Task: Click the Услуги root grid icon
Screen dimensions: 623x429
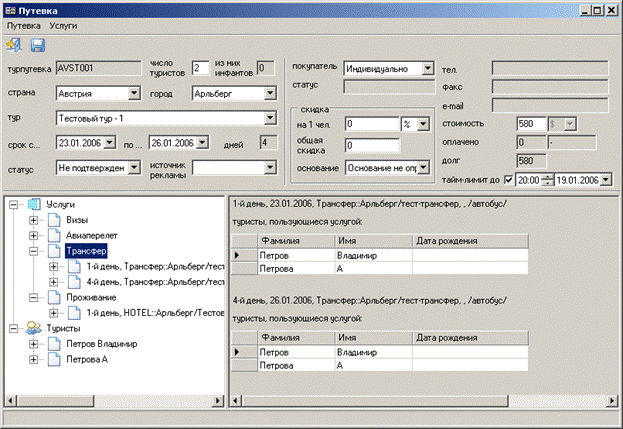Action: [x=34, y=205]
